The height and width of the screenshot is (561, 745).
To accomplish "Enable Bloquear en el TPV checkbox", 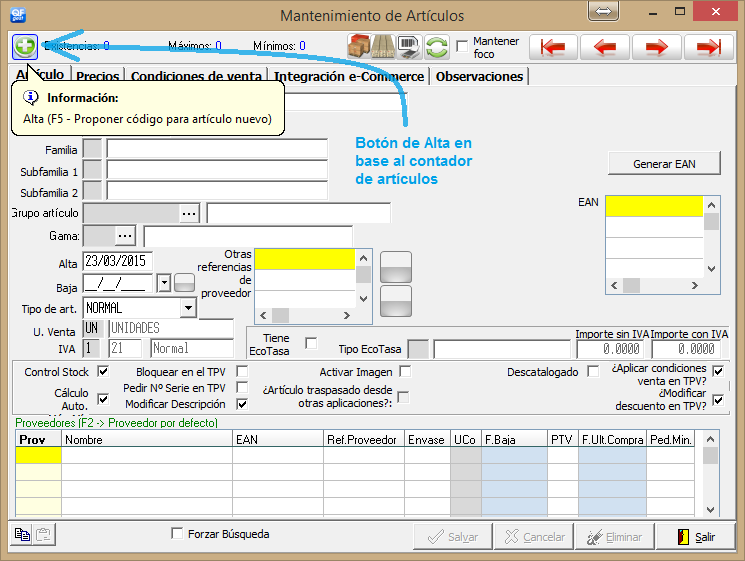I will point(242,371).
